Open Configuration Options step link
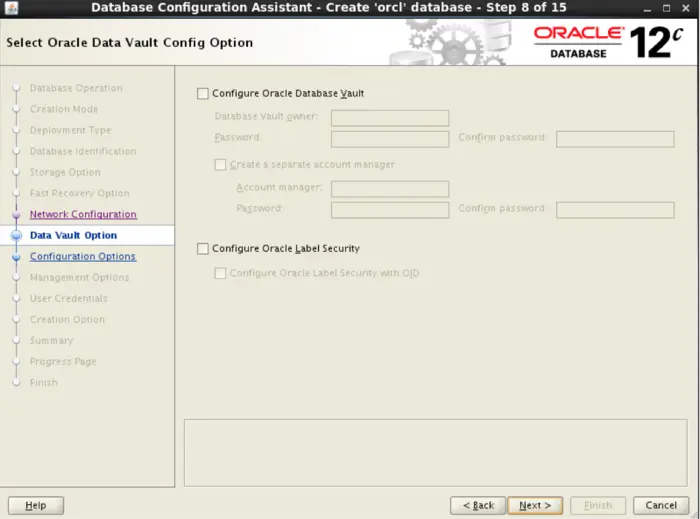The height and width of the screenshot is (519, 700). coord(83,257)
